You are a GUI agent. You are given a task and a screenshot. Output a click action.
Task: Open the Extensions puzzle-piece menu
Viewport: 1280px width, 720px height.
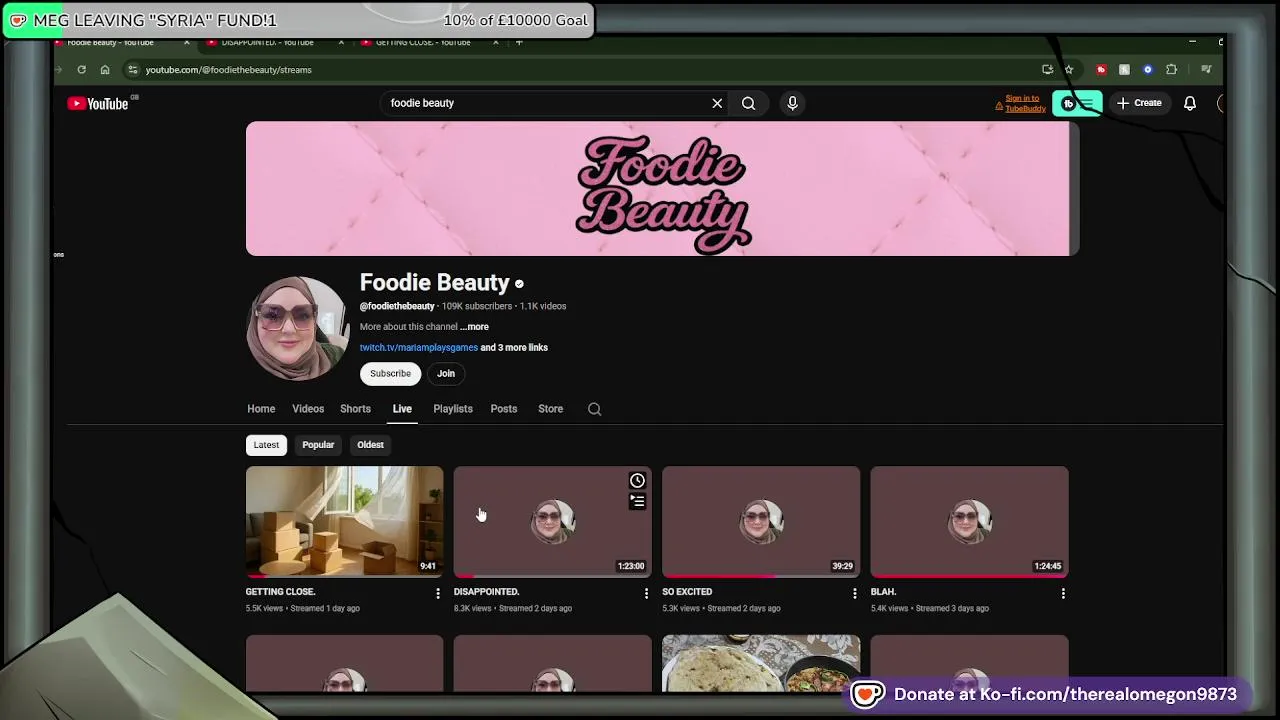click(x=1172, y=70)
